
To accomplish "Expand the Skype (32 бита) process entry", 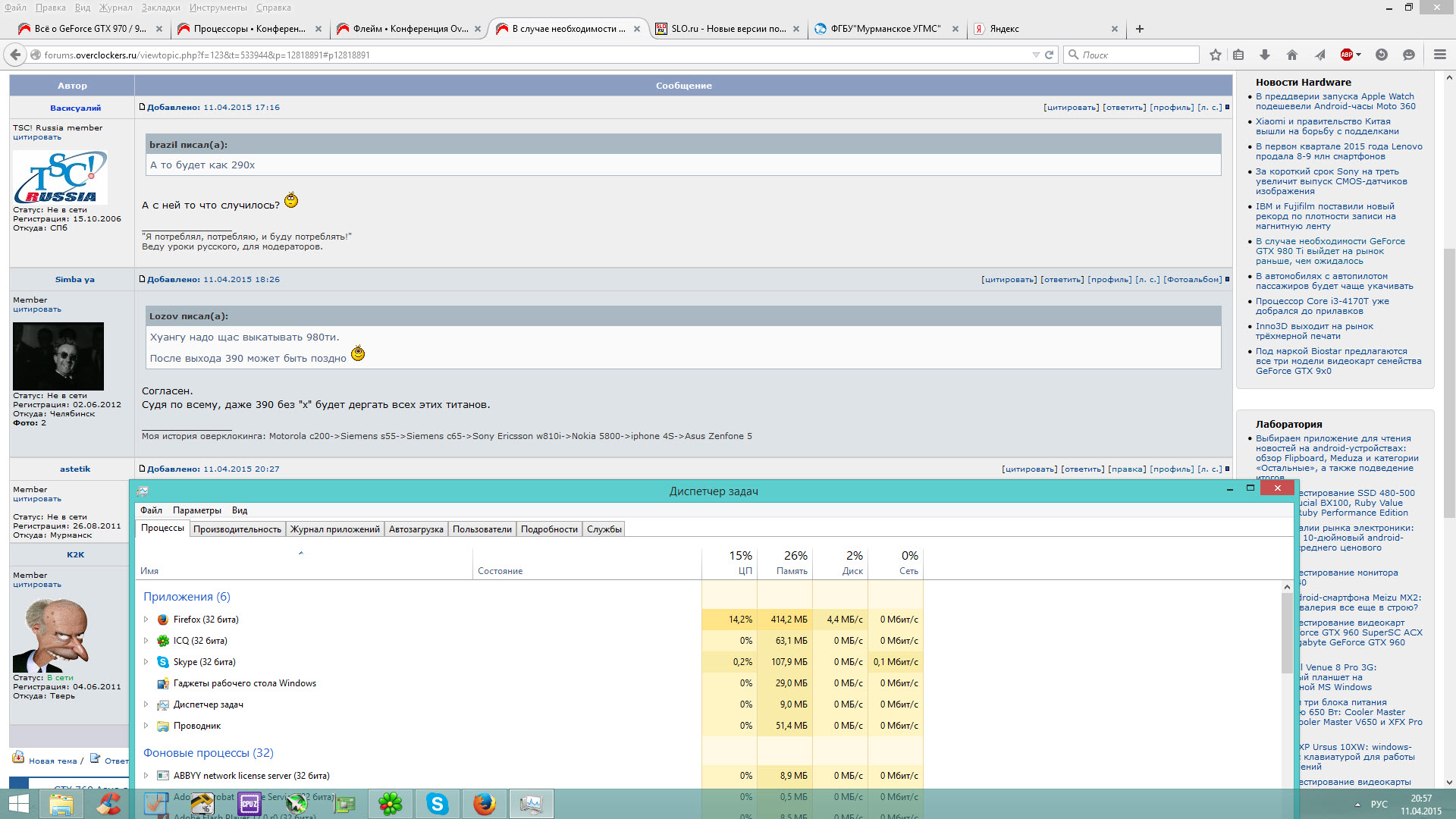I will [146, 662].
